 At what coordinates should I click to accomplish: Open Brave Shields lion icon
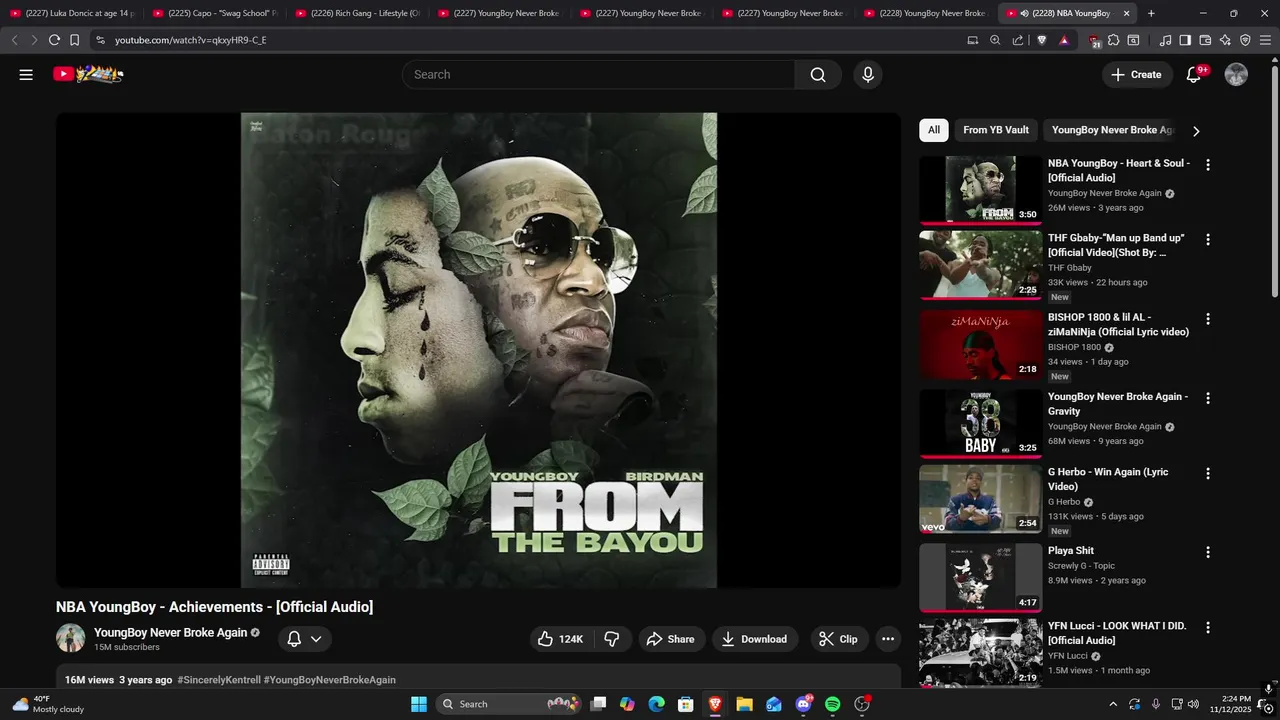[1041, 40]
